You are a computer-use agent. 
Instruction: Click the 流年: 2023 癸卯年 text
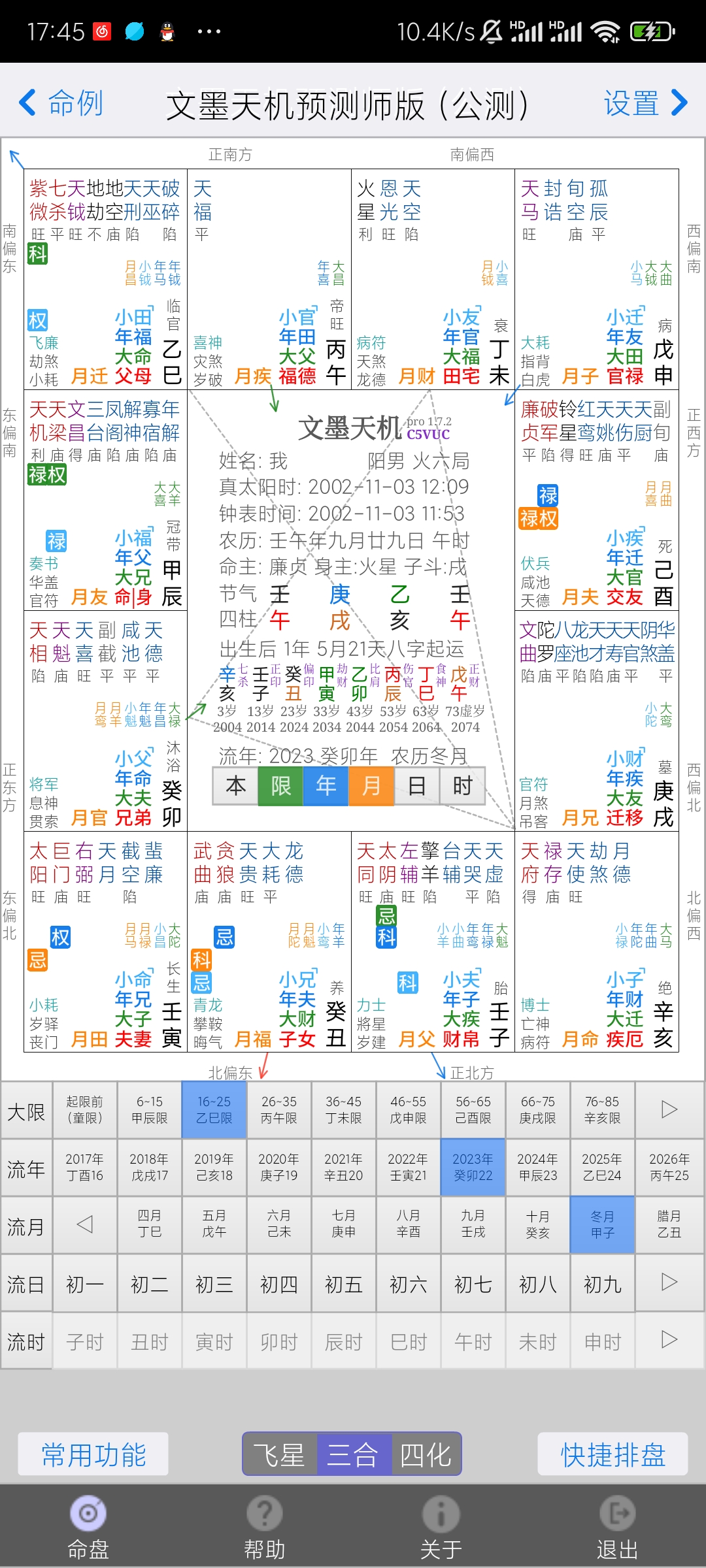[299, 756]
